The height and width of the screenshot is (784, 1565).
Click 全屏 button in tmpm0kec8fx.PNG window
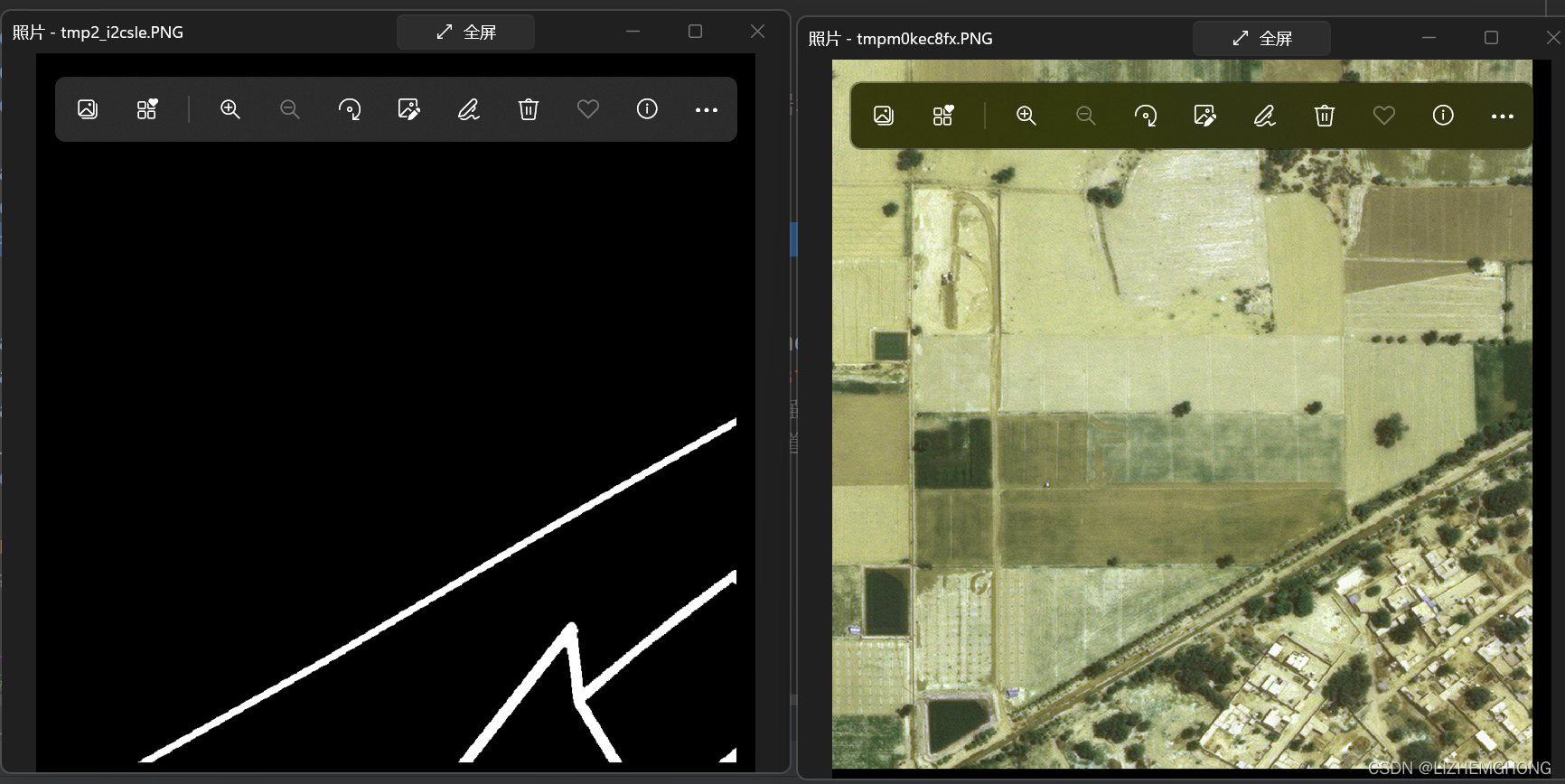(x=1261, y=39)
